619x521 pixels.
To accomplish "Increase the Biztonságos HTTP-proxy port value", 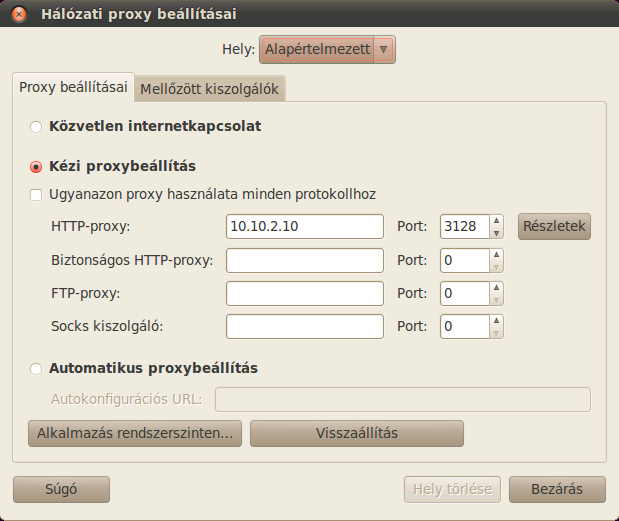I will pos(496,255).
